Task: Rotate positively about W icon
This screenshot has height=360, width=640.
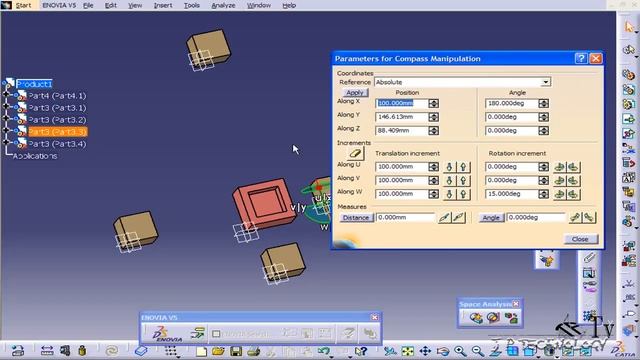Action: [x=573, y=194]
